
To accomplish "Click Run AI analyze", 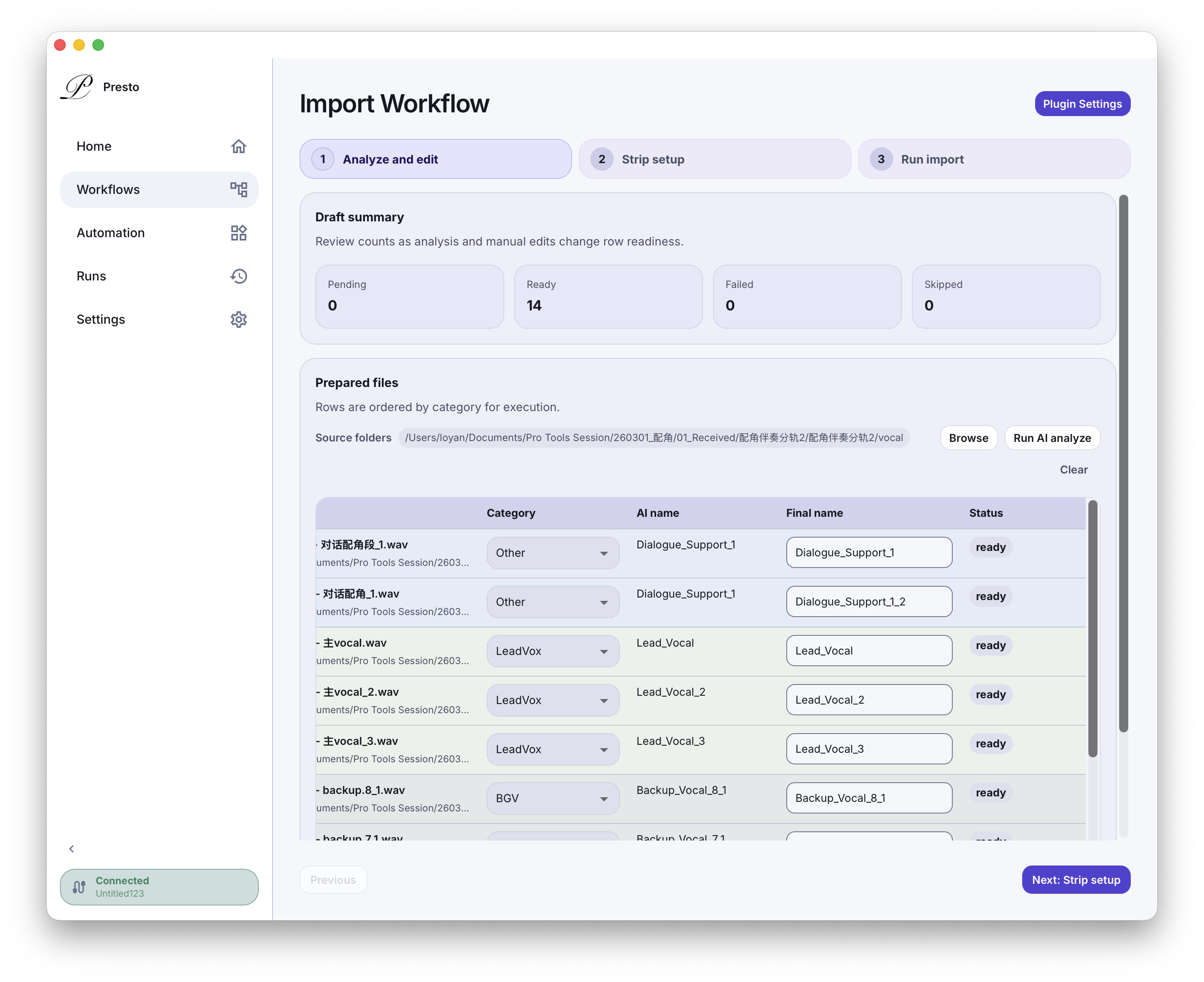I will pos(1052,437).
